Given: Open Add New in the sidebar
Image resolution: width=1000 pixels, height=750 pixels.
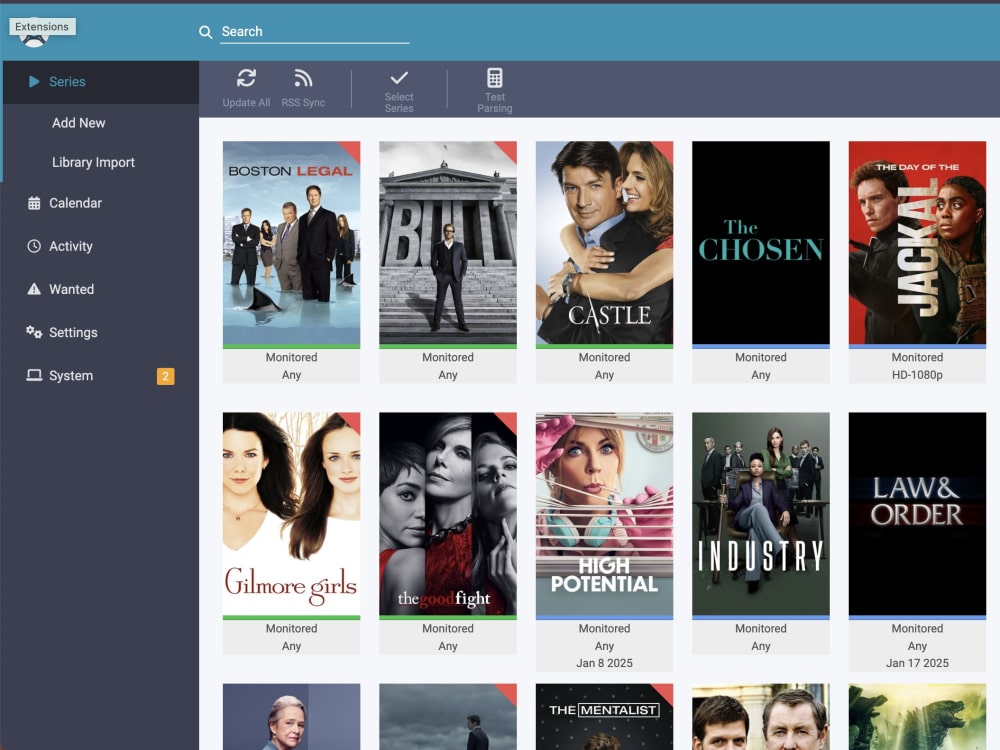Looking at the screenshot, I should [78, 123].
